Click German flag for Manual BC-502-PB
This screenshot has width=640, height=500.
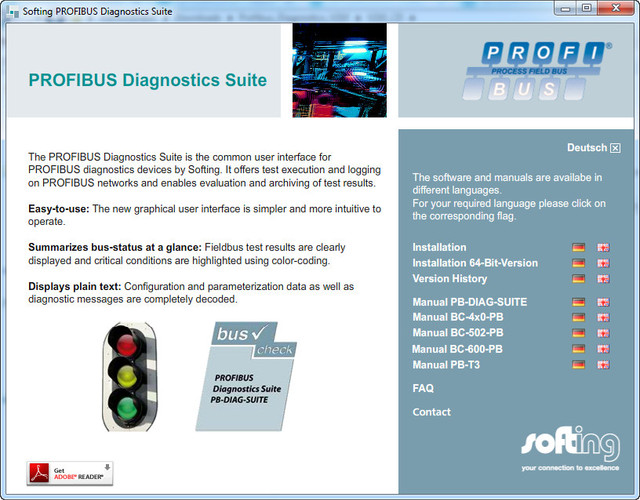pyautogui.click(x=578, y=333)
